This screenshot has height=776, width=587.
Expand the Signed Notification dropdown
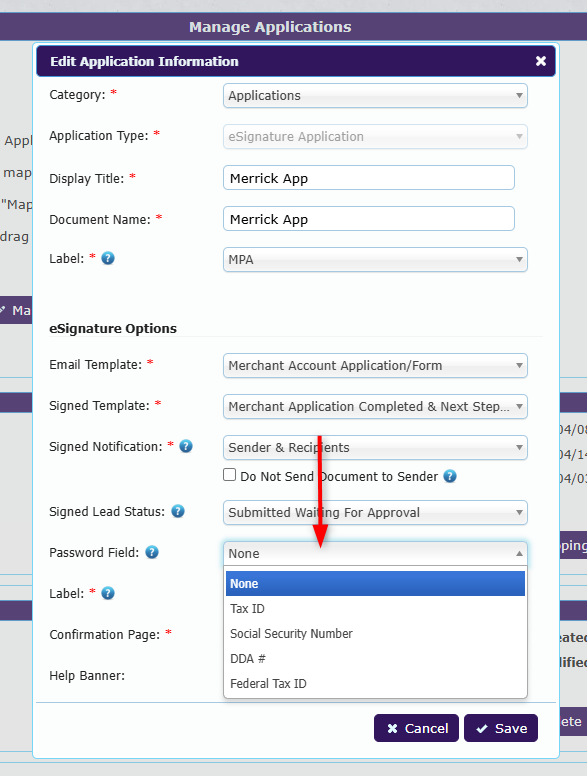(375, 448)
